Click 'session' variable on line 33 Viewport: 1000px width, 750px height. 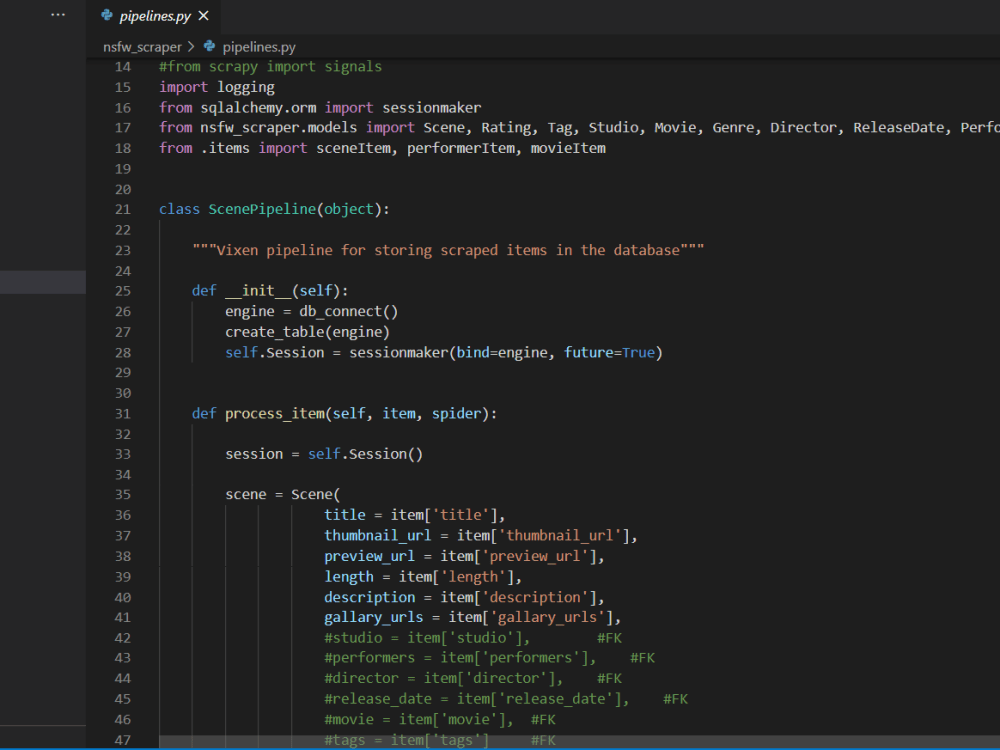tap(254, 454)
